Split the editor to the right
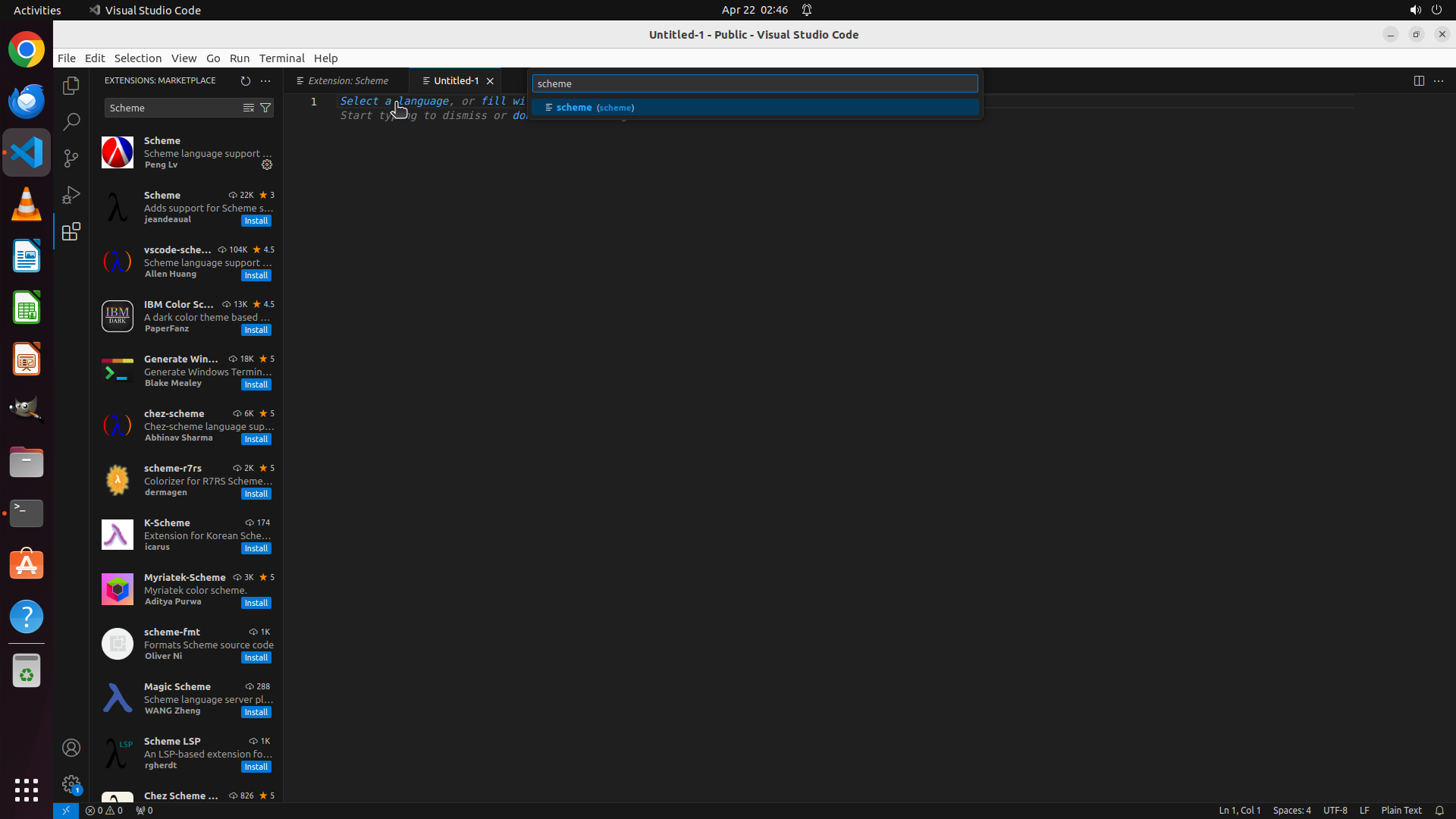 [1419, 80]
